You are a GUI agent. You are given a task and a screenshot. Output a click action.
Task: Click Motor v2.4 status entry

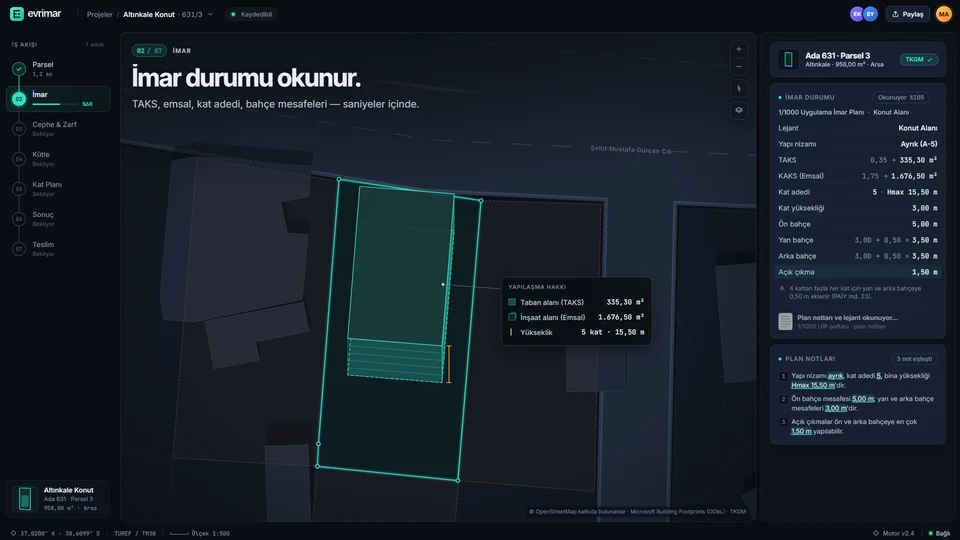pos(893,533)
